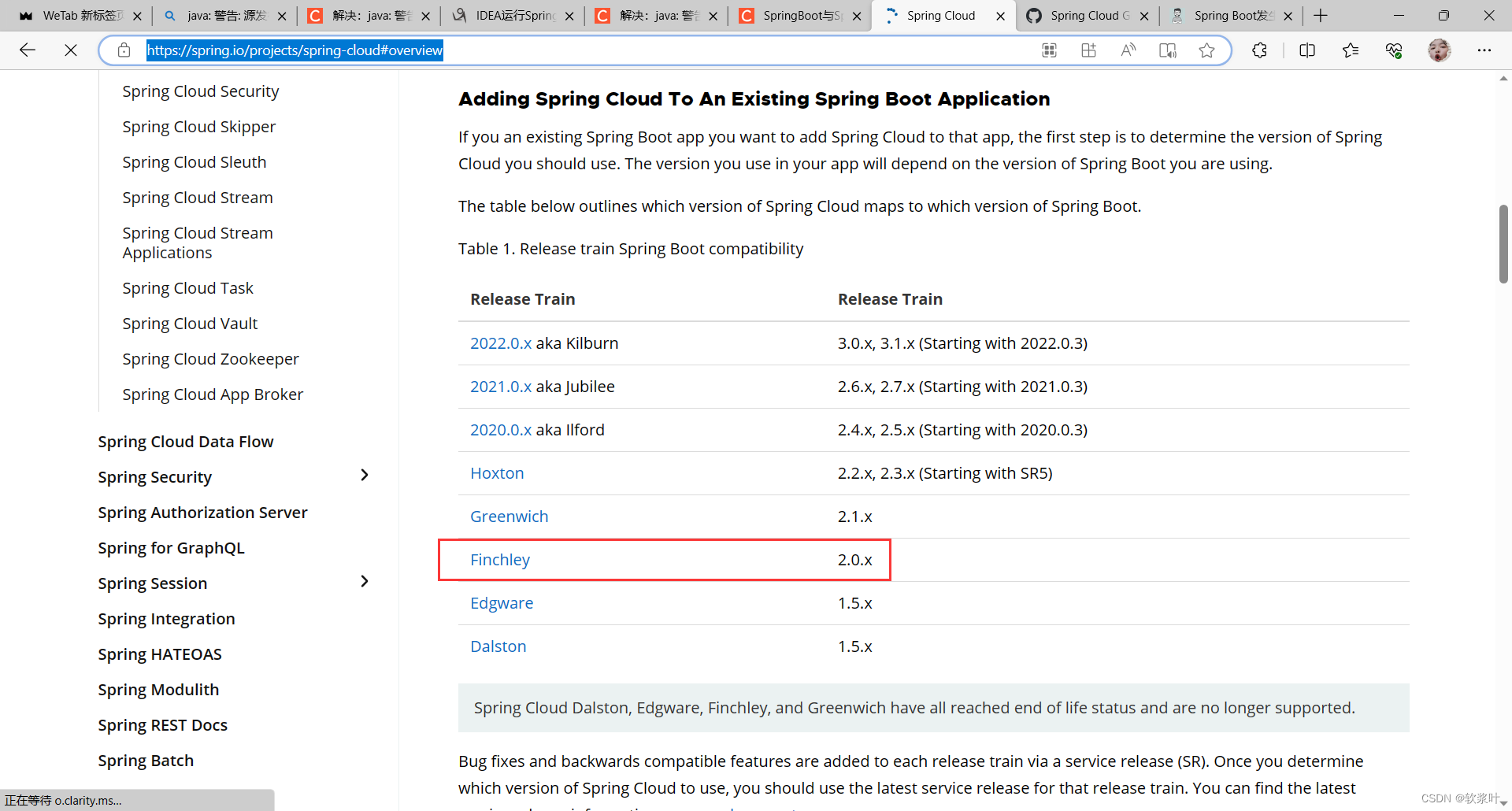Open Edgware release train link
The width and height of the screenshot is (1512, 811).
pos(502,603)
